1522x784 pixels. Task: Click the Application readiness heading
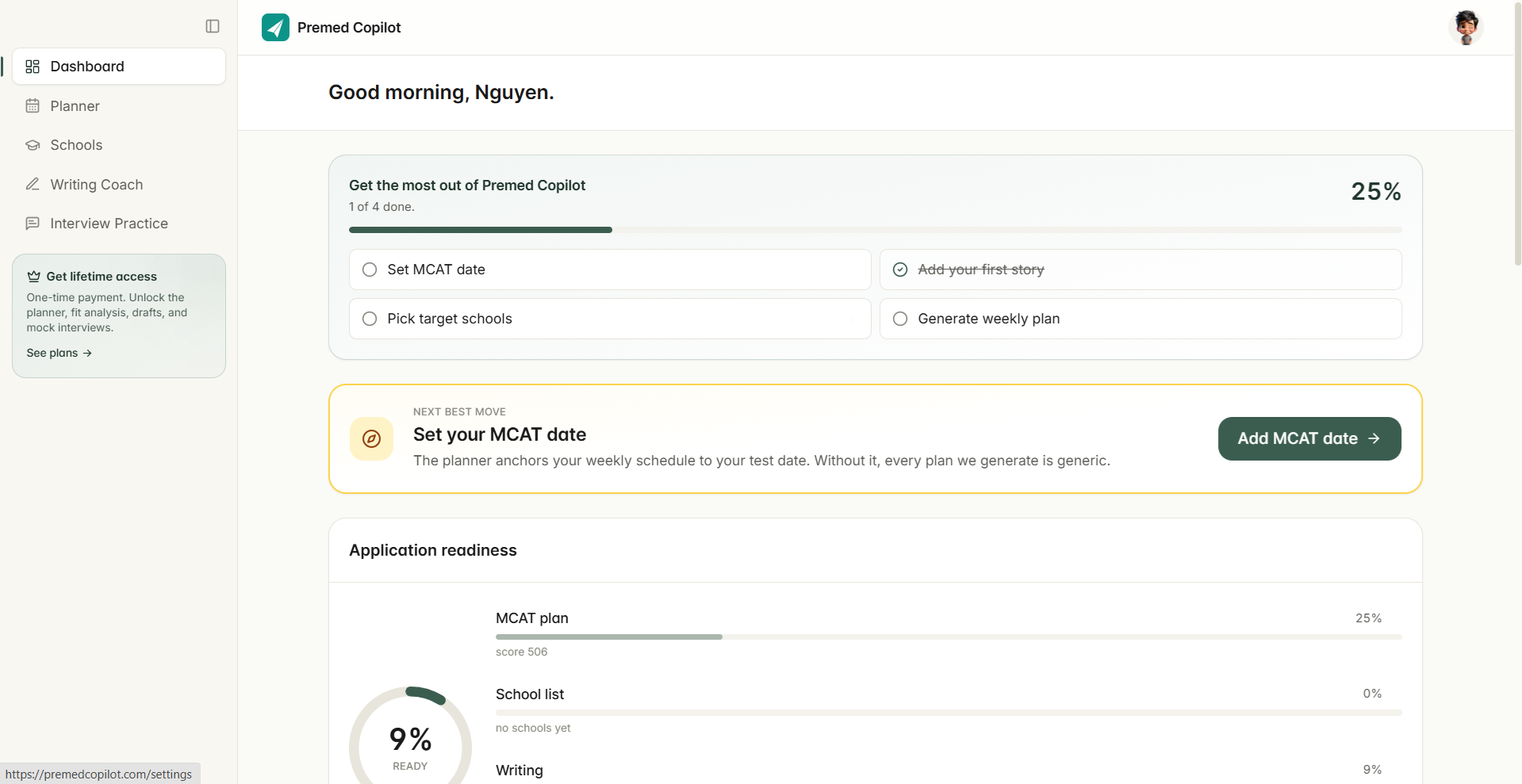pos(433,550)
